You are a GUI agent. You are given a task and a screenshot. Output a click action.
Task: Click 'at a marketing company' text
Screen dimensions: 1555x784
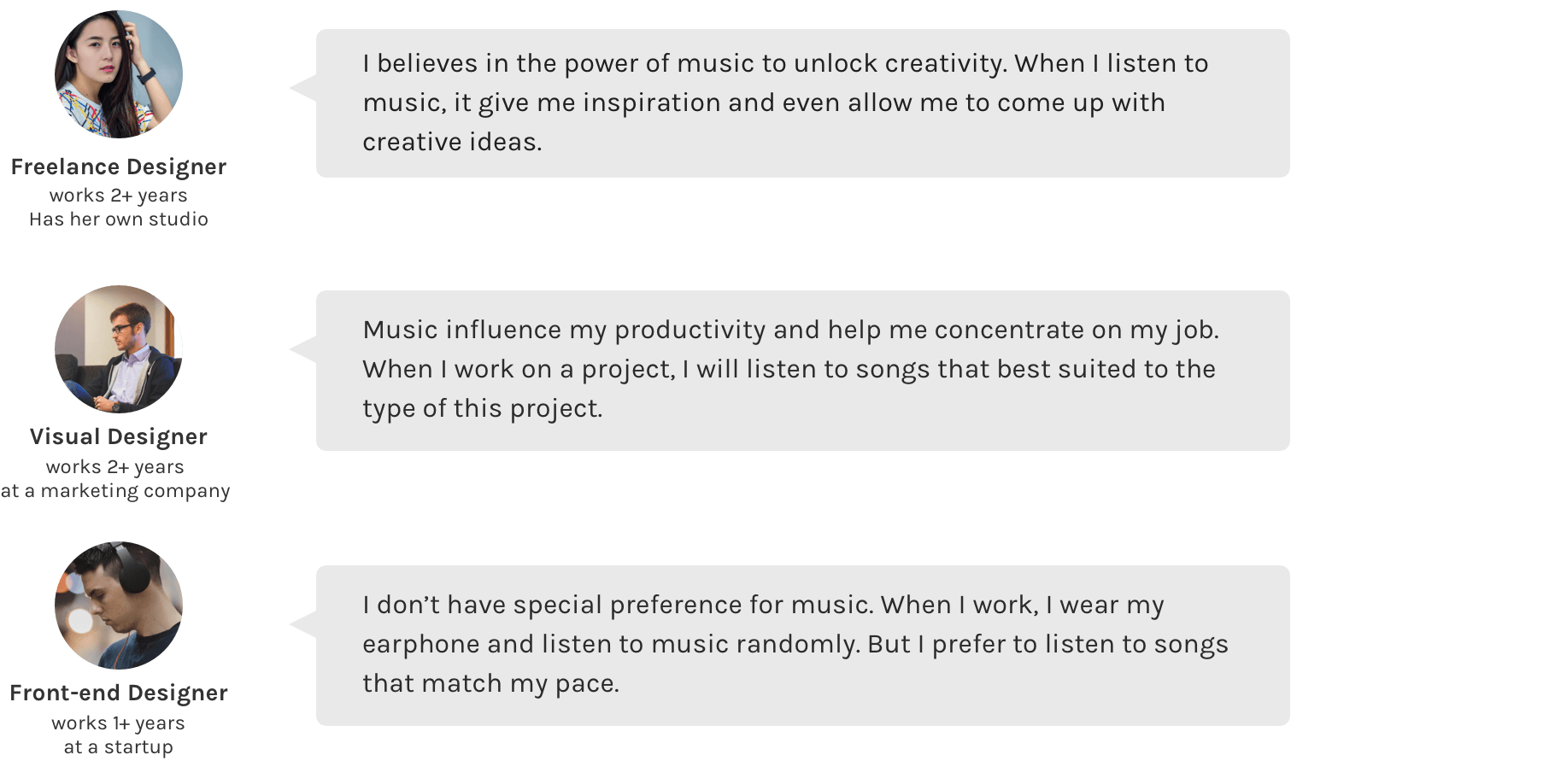[x=115, y=491]
